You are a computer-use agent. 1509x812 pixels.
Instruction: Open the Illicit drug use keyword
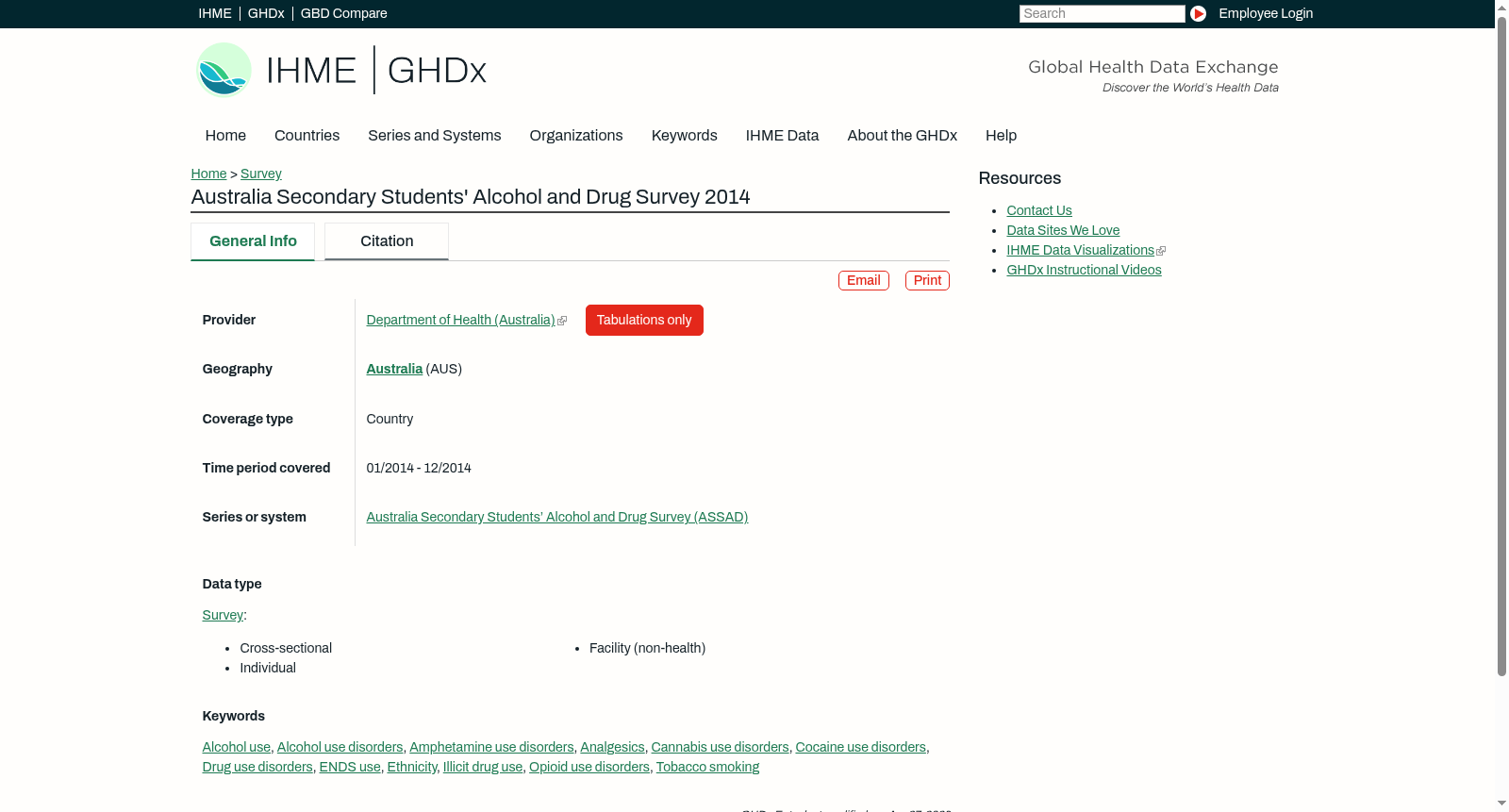pos(483,767)
